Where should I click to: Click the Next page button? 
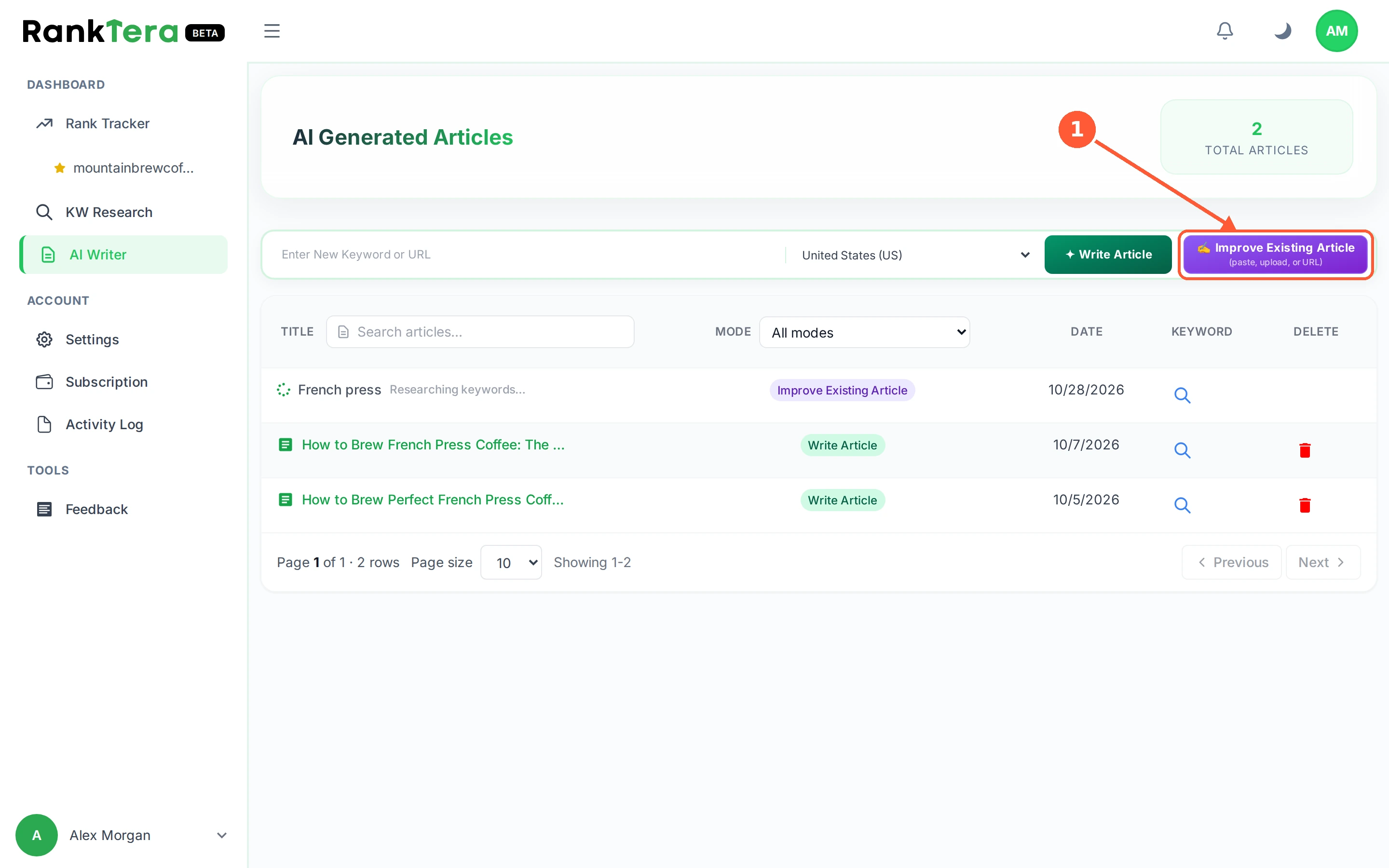(x=1322, y=563)
